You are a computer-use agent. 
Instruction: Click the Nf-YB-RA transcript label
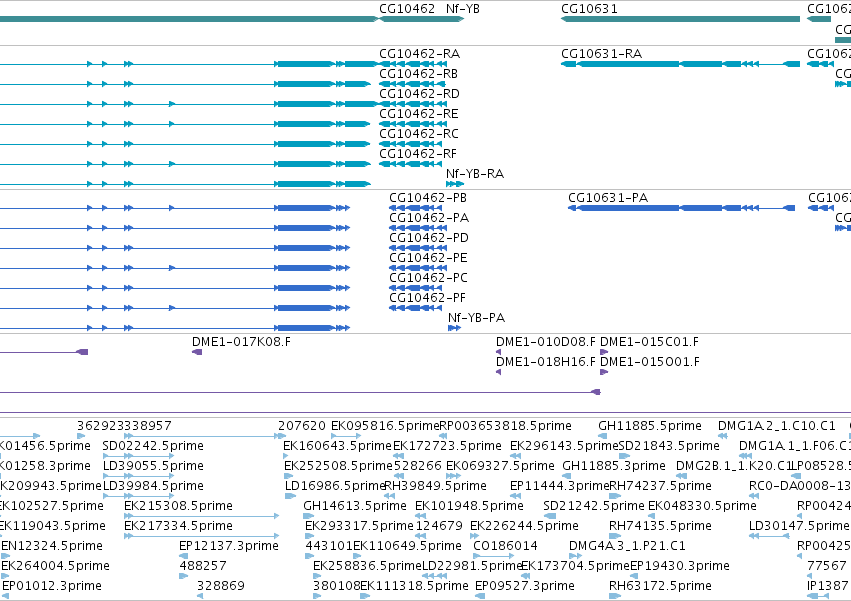[475, 174]
